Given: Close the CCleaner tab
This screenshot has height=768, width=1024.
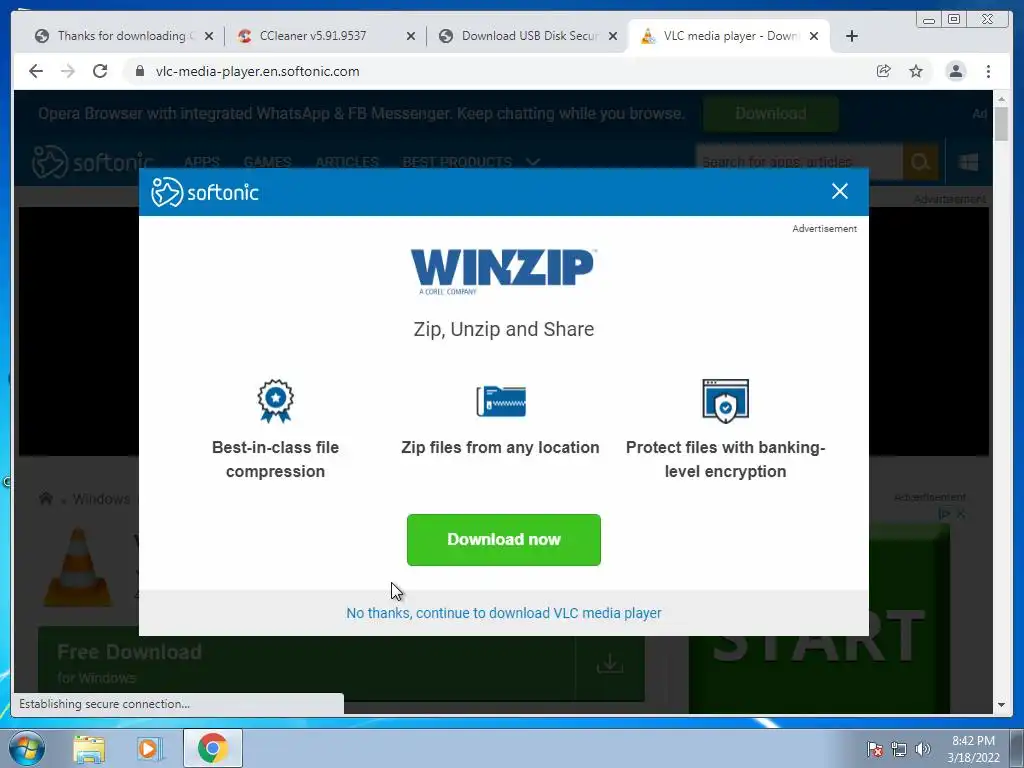Looking at the screenshot, I should pyautogui.click(x=411, y=36).
